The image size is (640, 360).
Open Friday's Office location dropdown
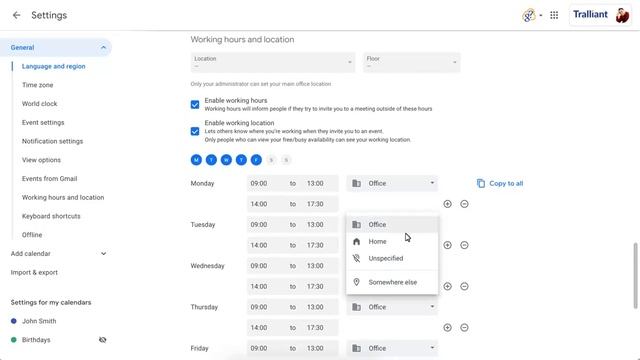[x=392, y=348]
